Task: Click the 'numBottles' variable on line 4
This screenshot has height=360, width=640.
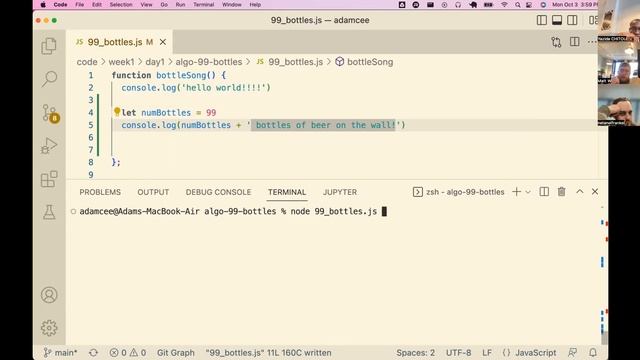Action: [x=166, y=113]
